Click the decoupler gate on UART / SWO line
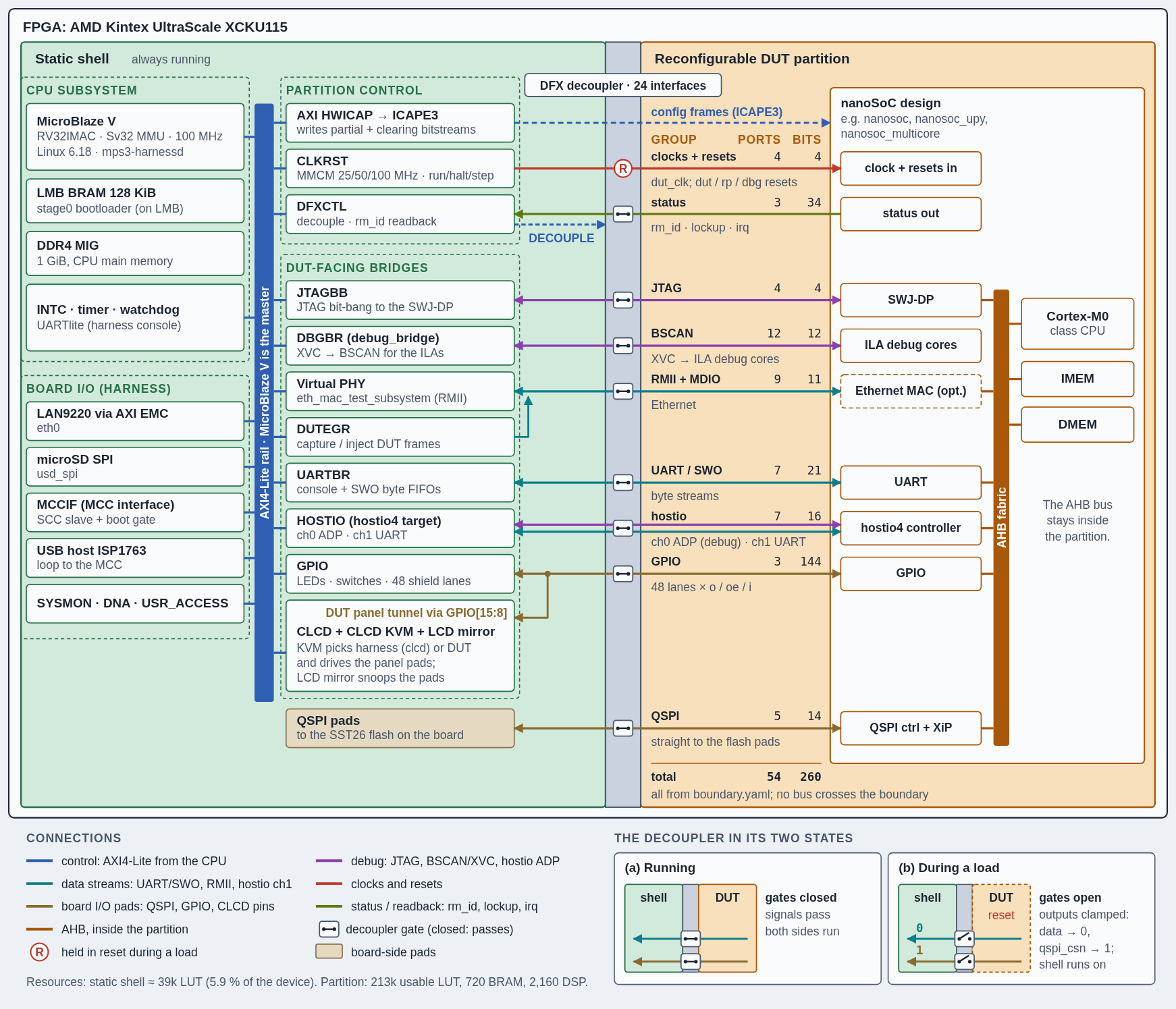The height and width of the screenshot is (1009, 1176). point(623,483)
